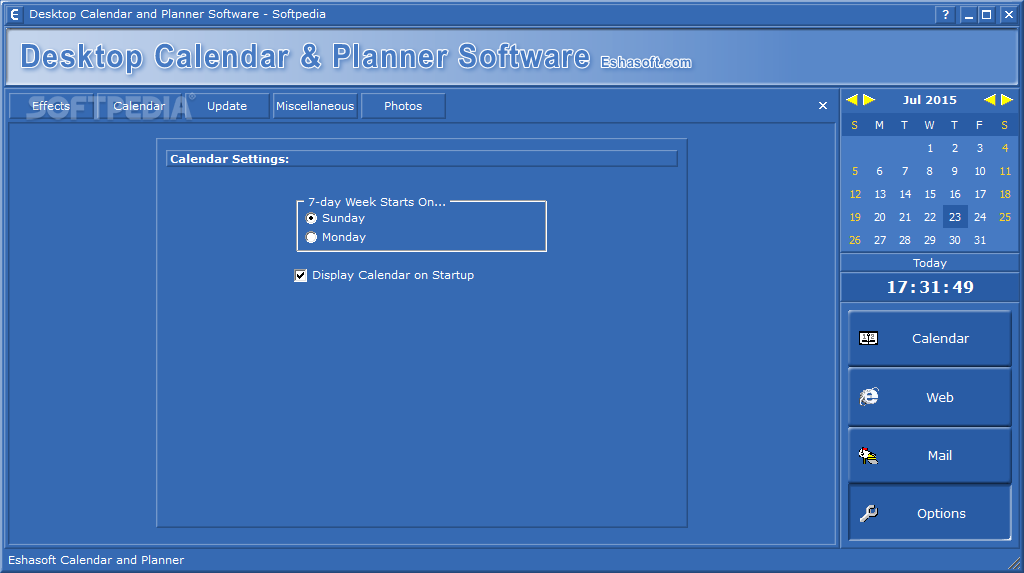Select July 10 in the mini calendar
The image size is (1024, 573).
[980, 171]
